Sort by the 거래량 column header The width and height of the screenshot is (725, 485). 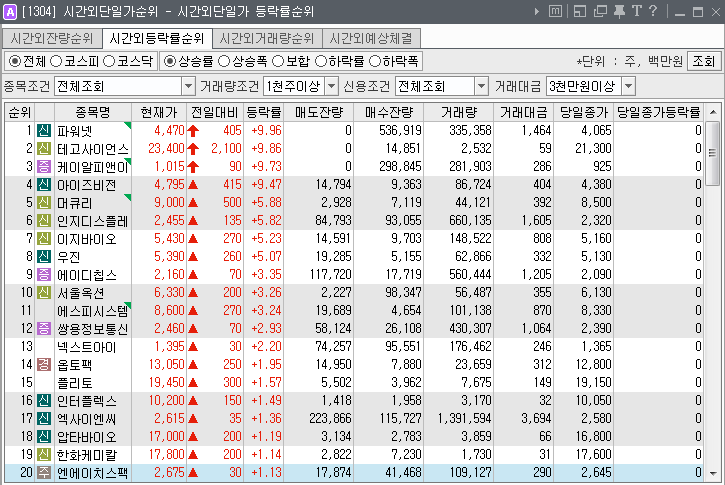click(459, 112)
